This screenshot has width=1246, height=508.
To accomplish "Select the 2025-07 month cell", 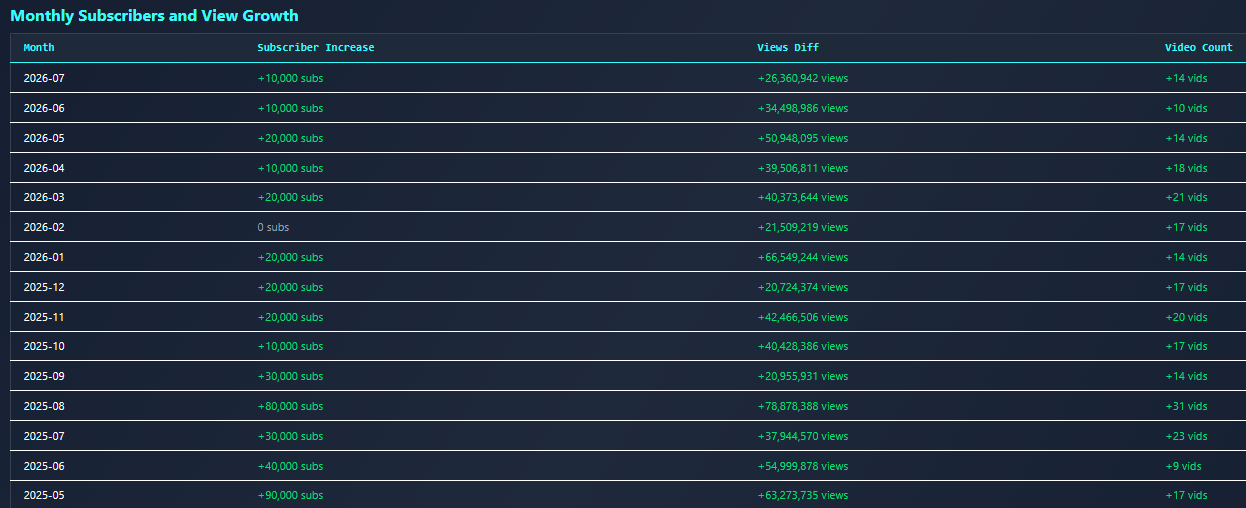I will click(44, 436).
